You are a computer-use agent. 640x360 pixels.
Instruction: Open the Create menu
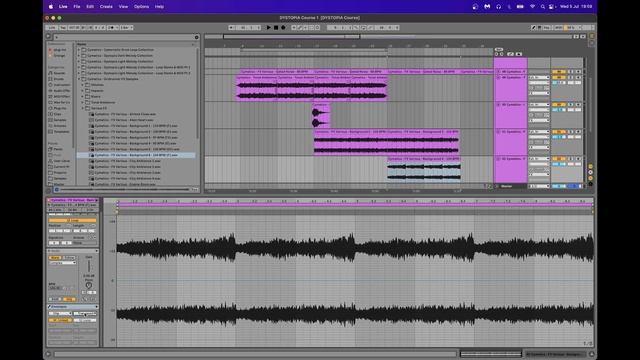(106, 7)
